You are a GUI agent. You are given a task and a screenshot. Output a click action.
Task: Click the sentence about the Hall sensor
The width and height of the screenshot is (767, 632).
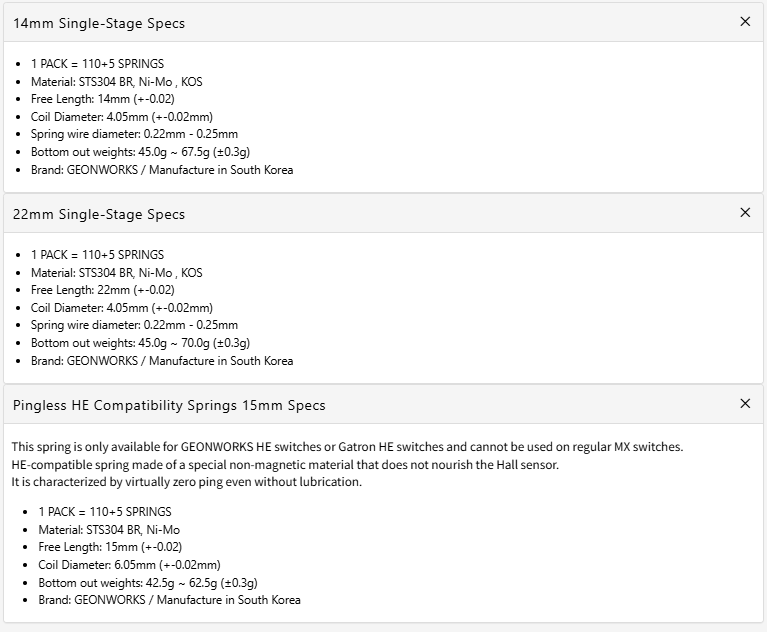(285, 464)
